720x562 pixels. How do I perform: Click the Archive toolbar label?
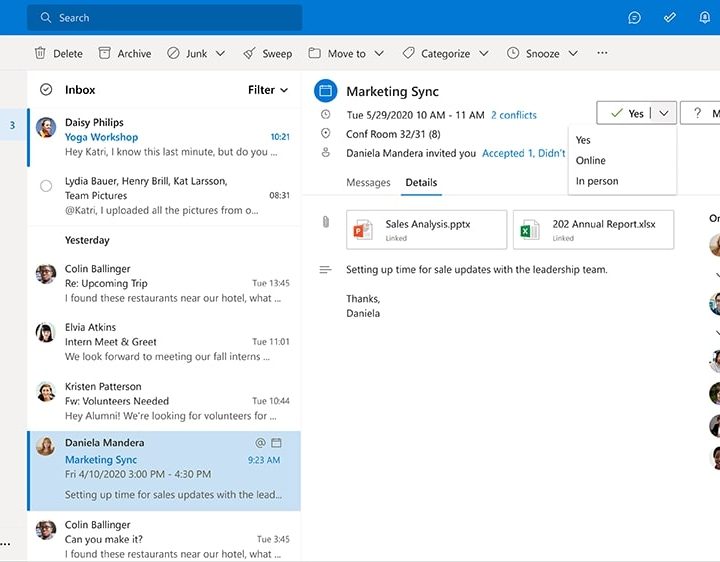click(134, 54)
